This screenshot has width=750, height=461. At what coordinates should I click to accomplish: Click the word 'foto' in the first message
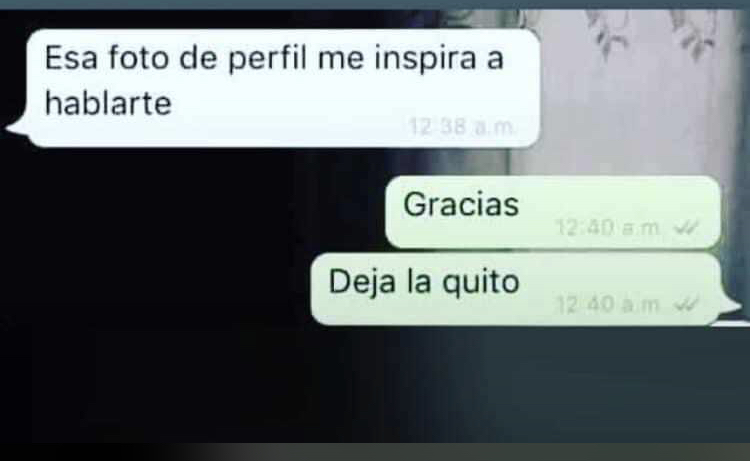(139, 57)
